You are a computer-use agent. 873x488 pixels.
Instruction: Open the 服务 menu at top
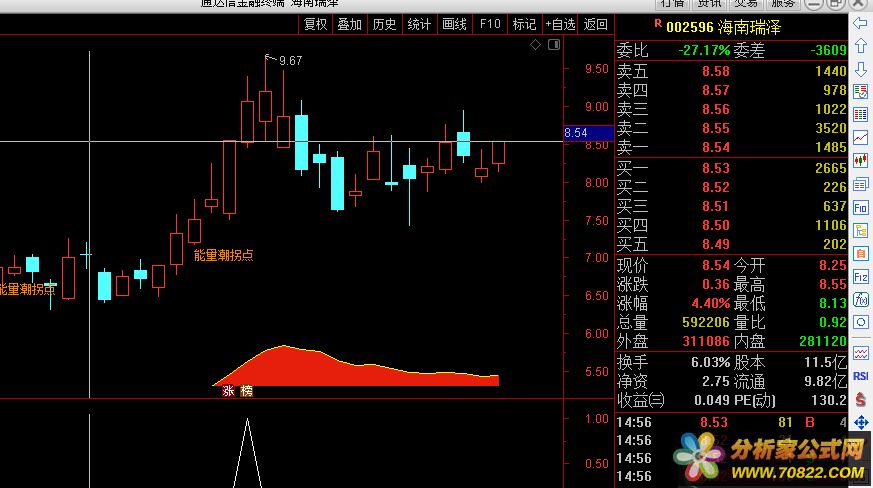783,3
